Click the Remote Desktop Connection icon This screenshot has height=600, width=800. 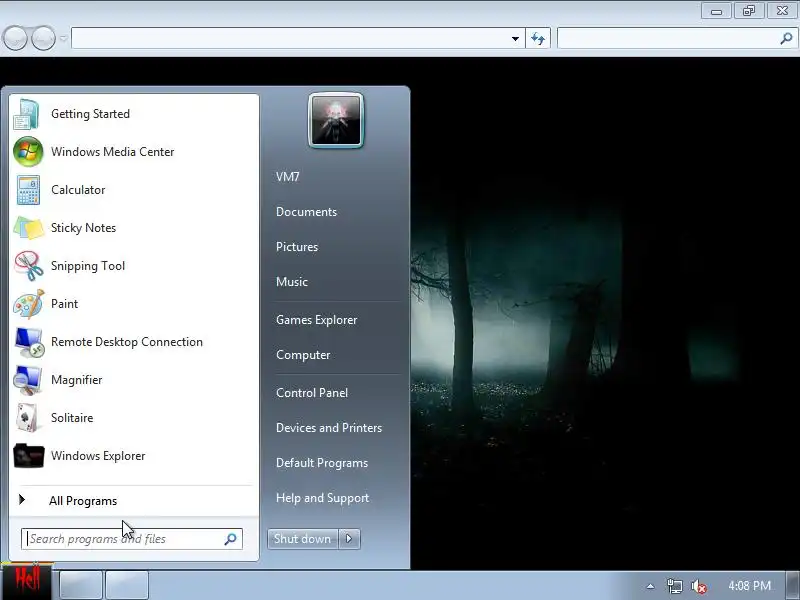point(29,342)
